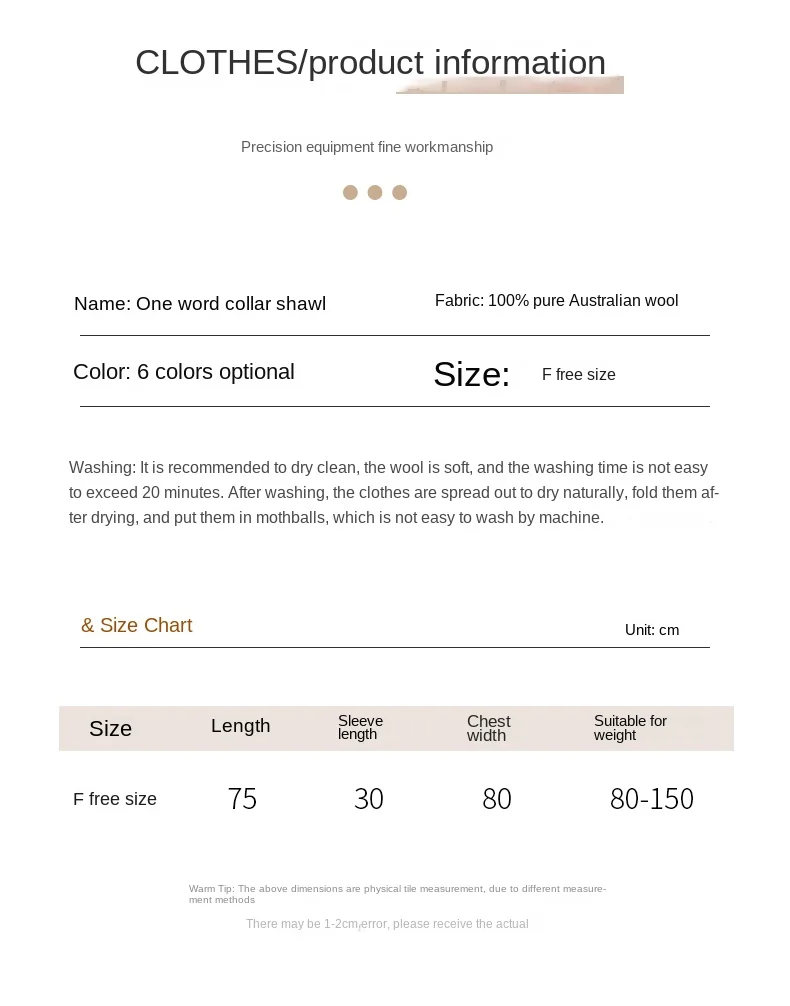Click the & Size Chart heading

coord(137,626)
